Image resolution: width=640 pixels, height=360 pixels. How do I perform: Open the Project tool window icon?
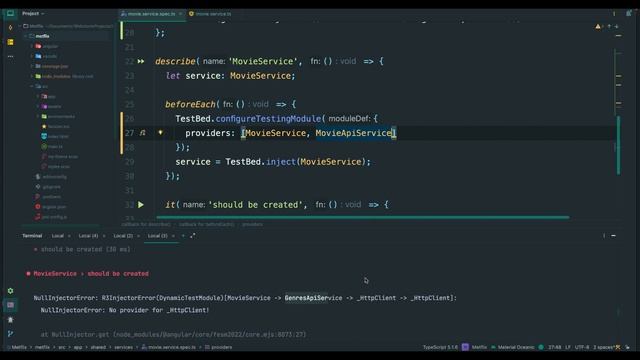pos(10,13)
